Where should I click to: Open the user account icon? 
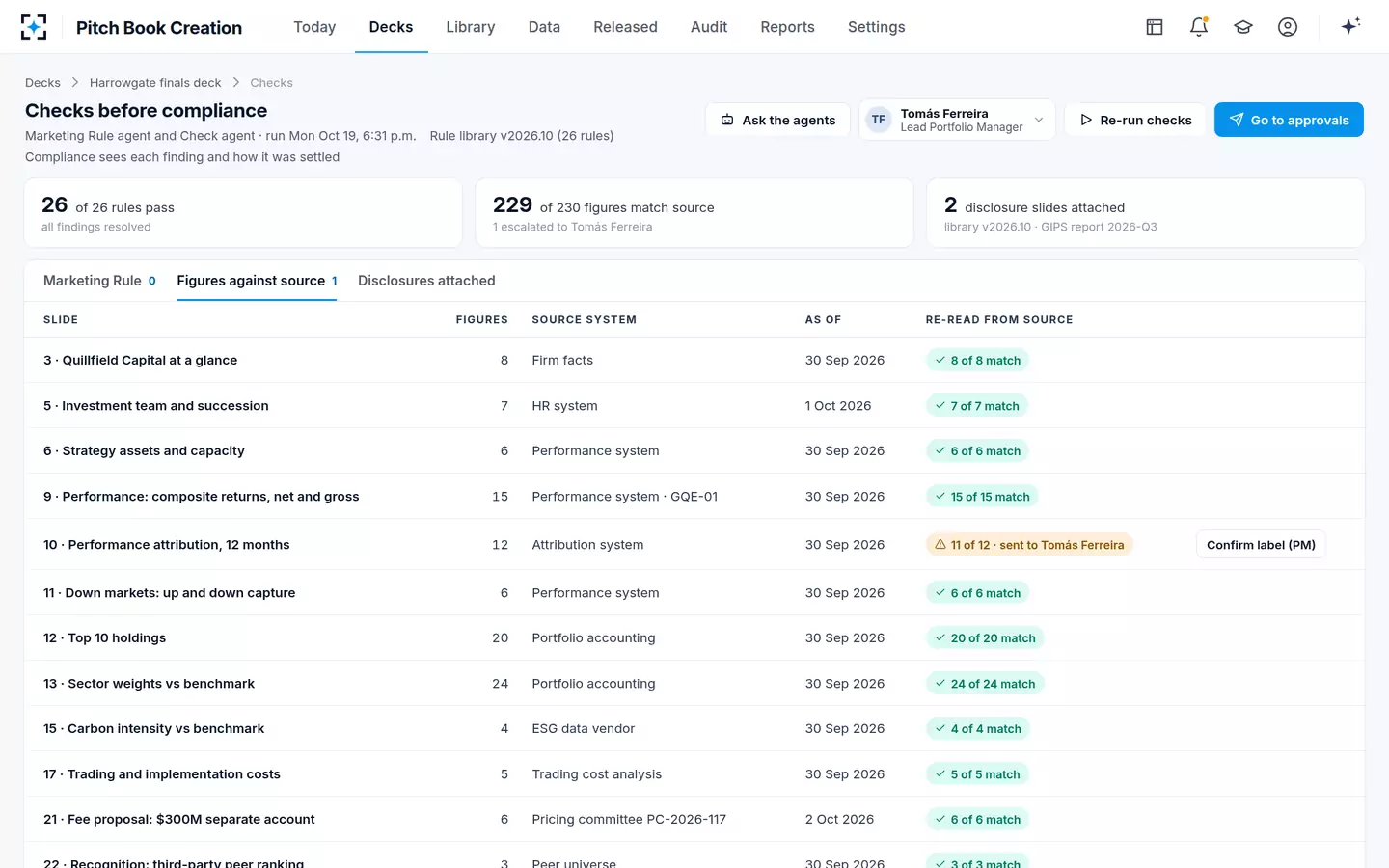[1288, 27]
